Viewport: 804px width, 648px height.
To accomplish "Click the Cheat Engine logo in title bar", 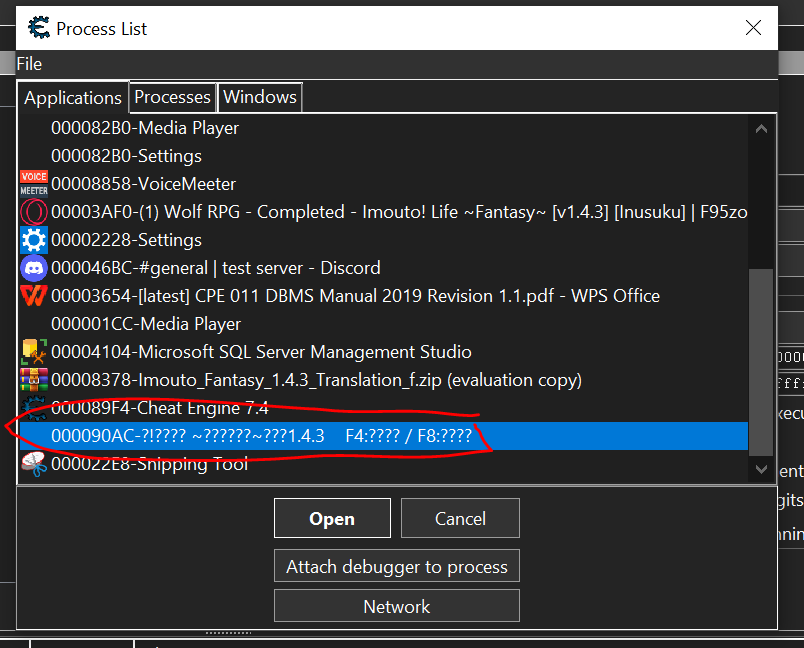I will (x=39, y=28).
